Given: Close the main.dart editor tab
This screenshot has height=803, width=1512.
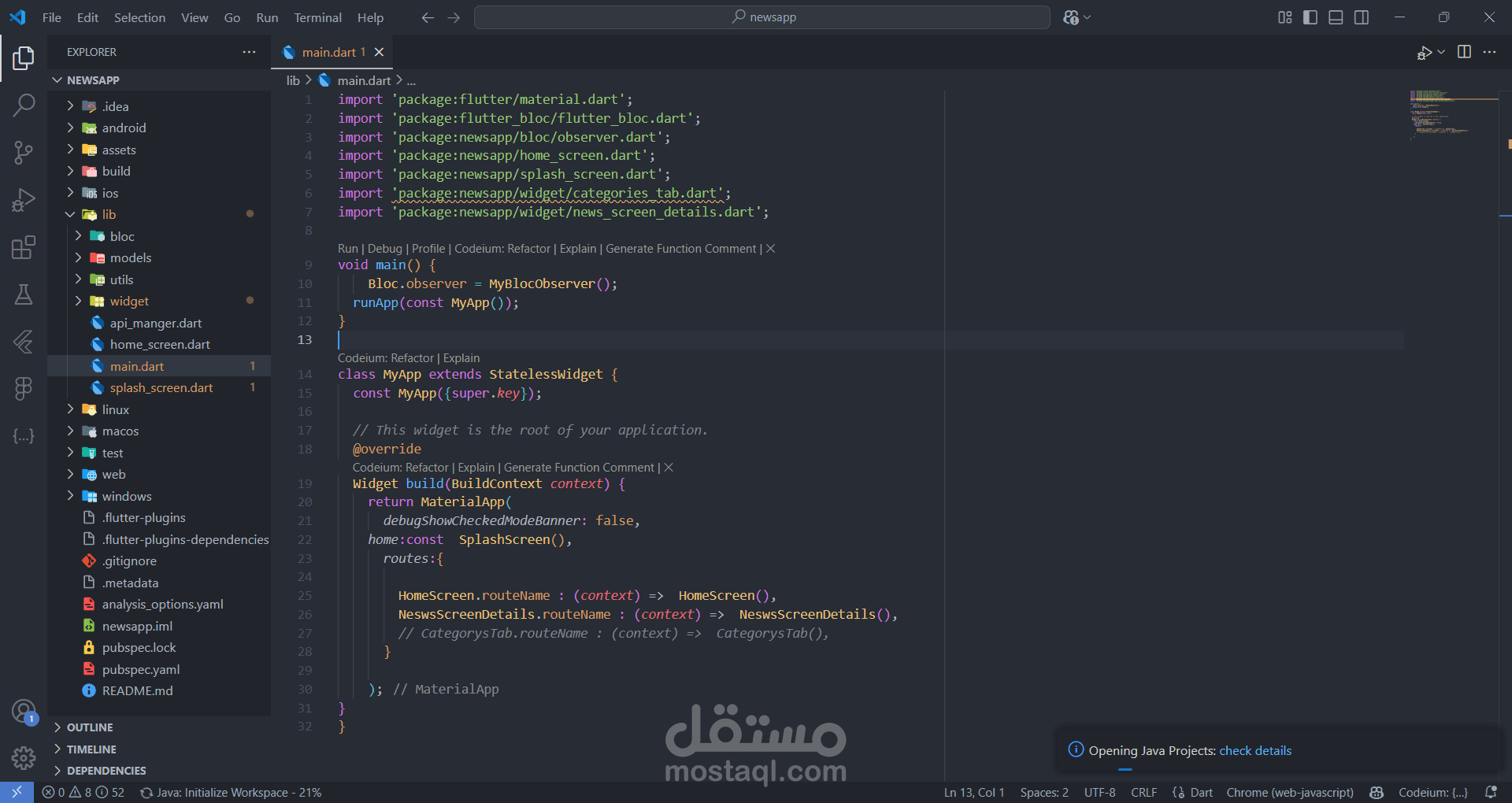Looking at the screenshot, I should 379,52.
